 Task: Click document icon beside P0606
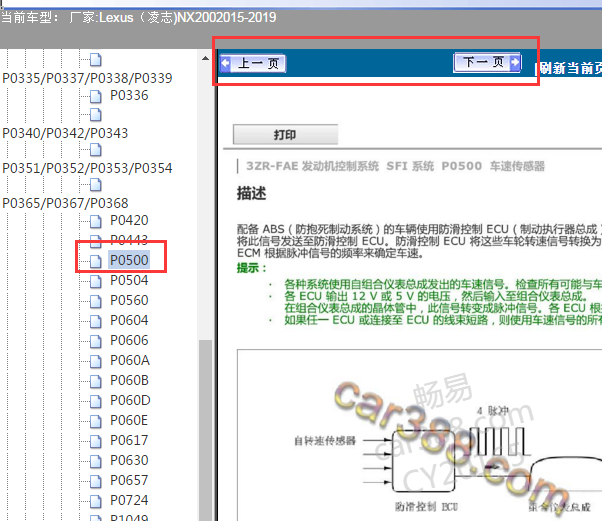pos(96,341)
